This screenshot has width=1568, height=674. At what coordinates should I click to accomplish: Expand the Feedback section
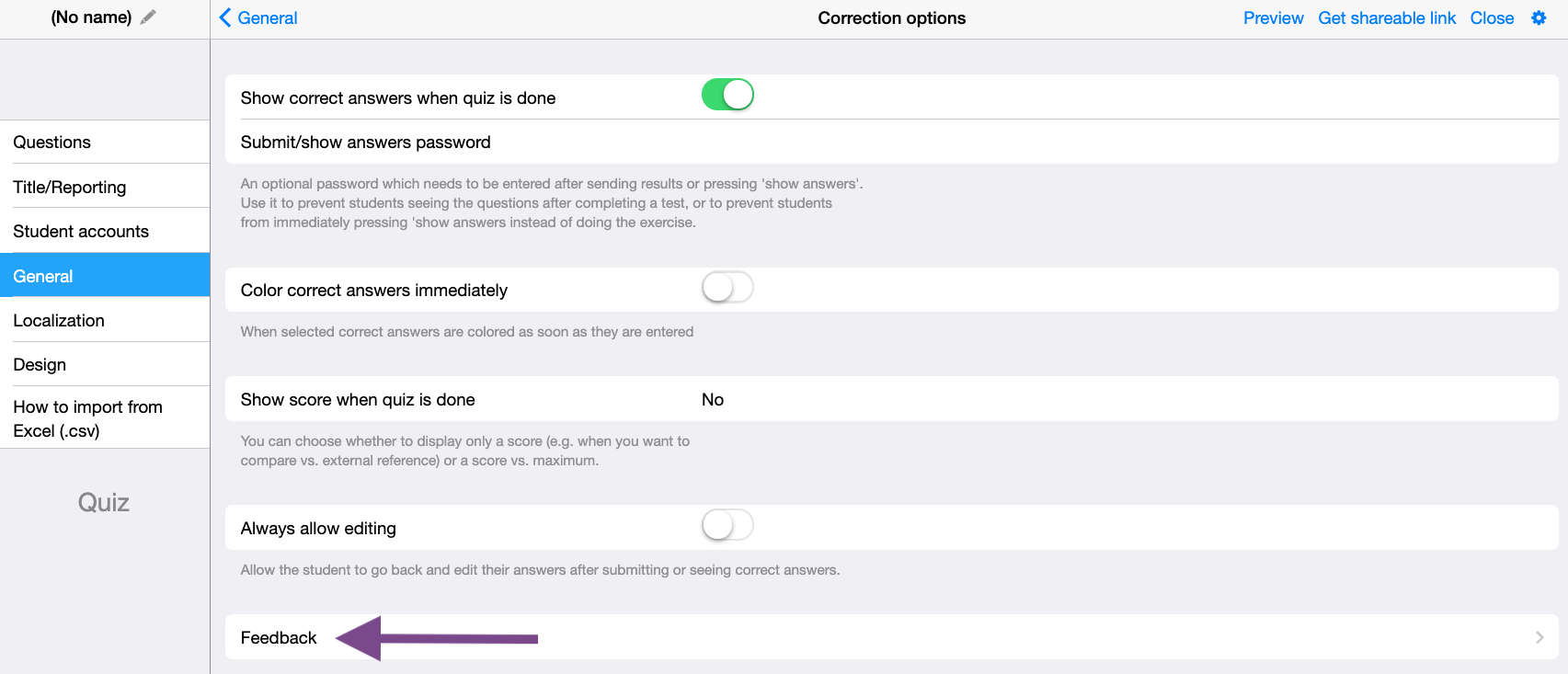[278, 636]
